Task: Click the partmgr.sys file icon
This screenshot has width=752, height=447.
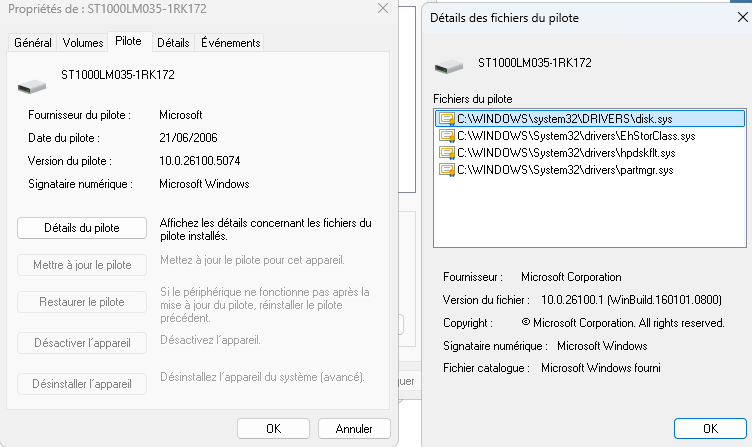Action: 446,170
